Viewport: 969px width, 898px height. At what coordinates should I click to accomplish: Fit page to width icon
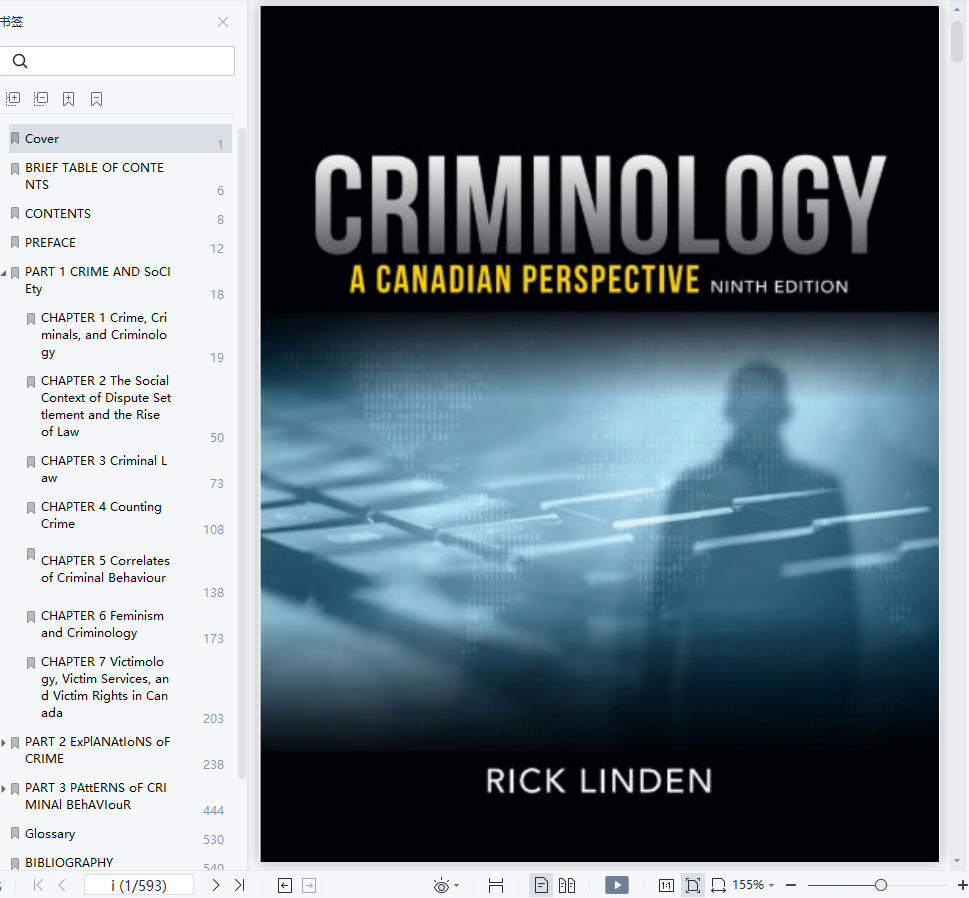click(x=718, y=886)
